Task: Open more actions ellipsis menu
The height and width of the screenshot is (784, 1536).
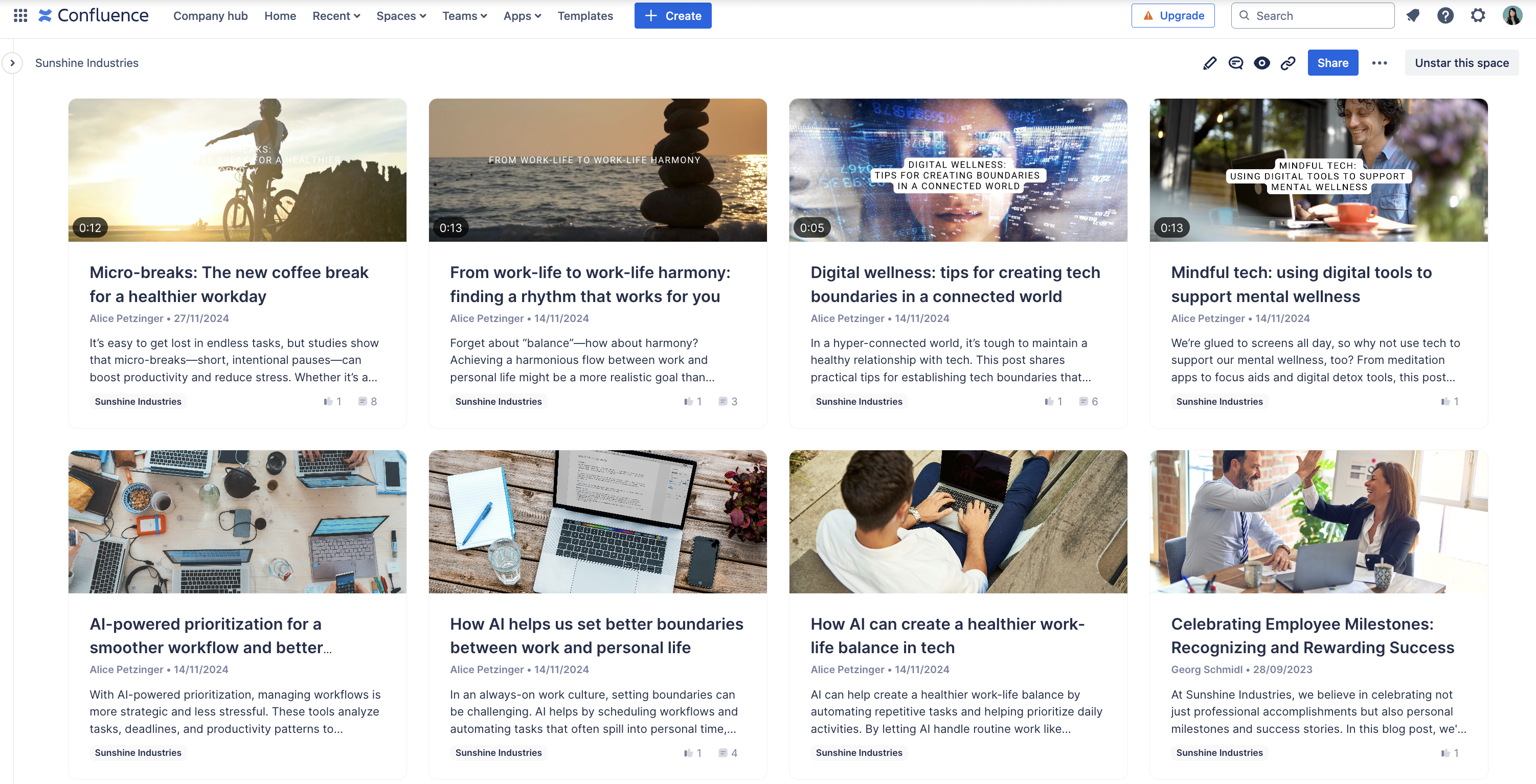Action: click(x=1379, y=62)
